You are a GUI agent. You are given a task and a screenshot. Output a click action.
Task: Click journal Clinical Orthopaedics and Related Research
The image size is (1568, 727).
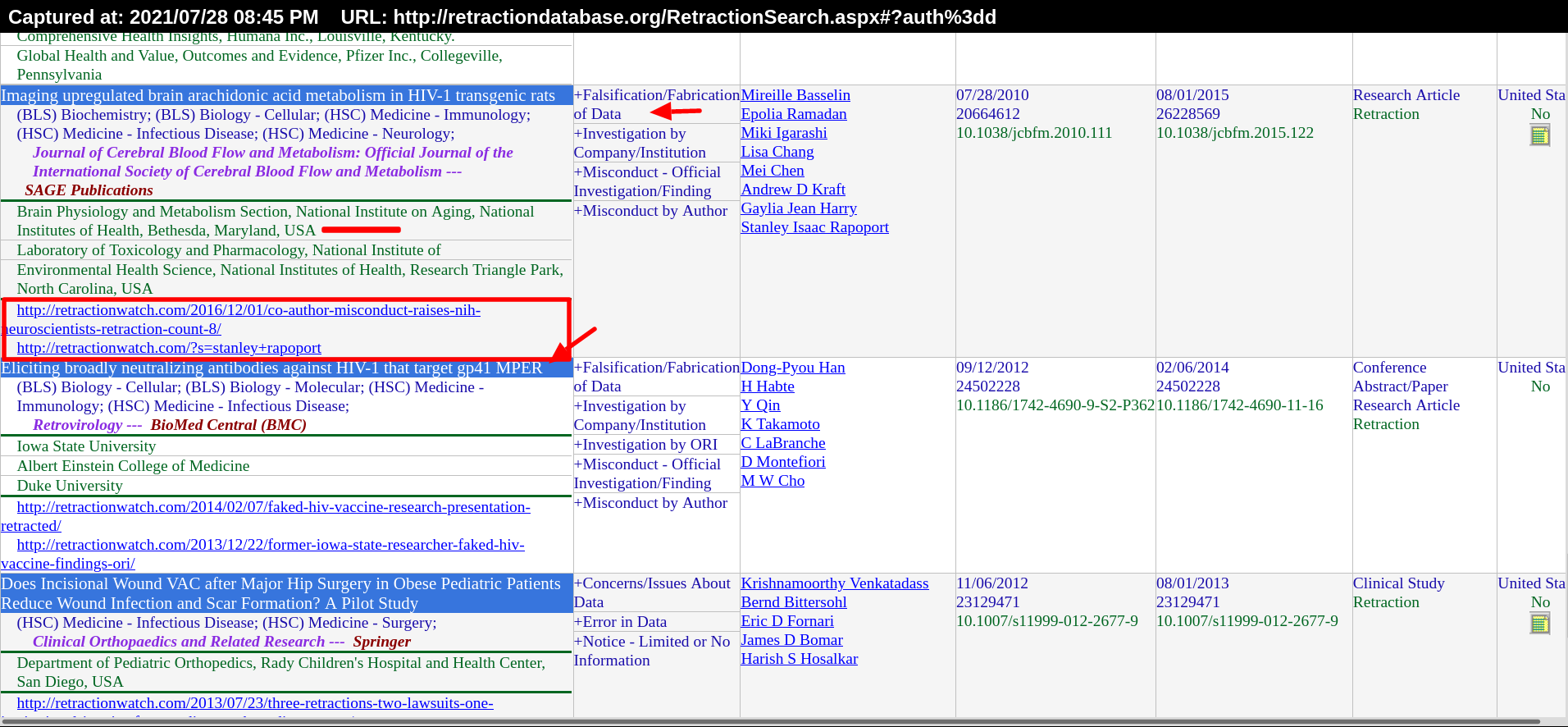[x=179, y=642]
